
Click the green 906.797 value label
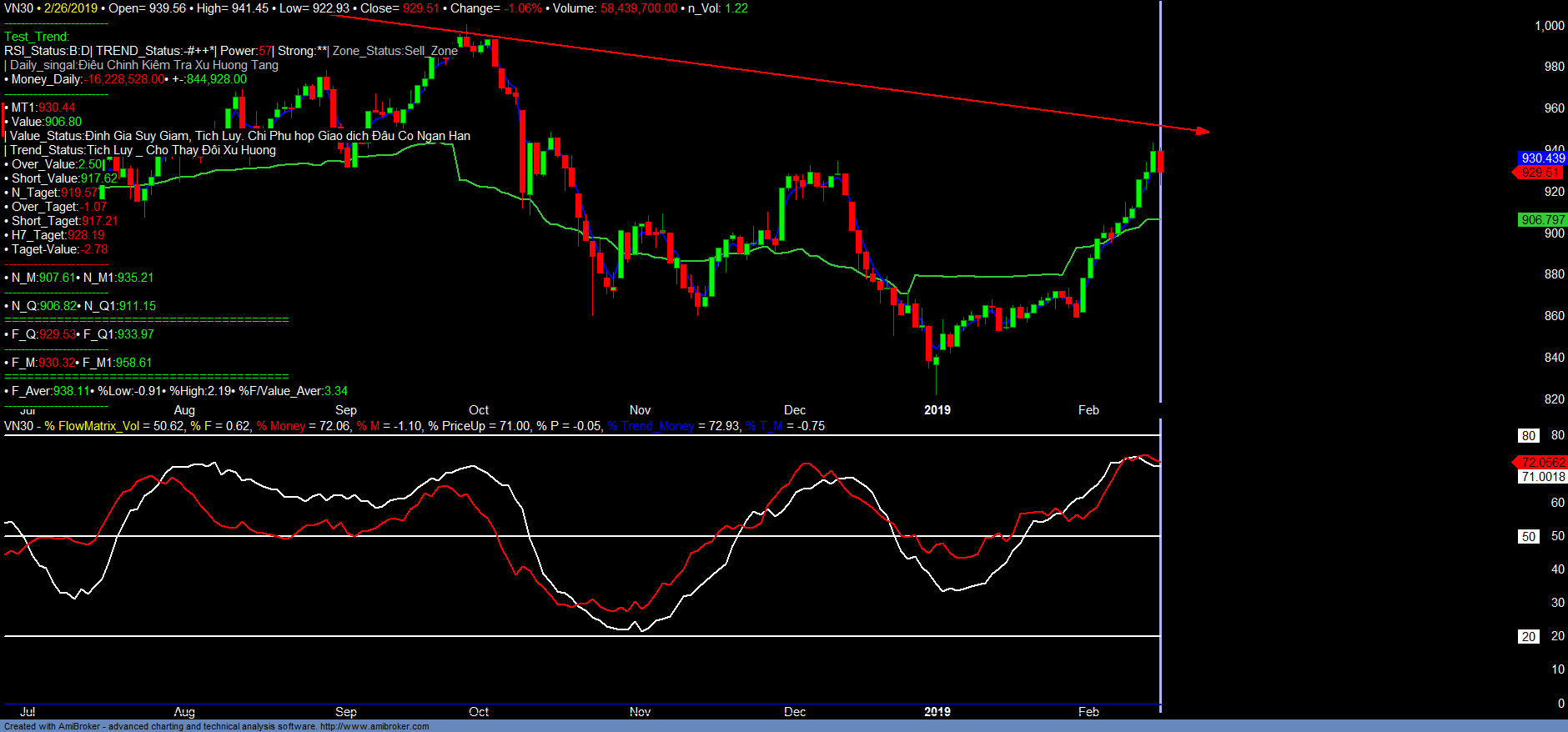pos(1542,220)
